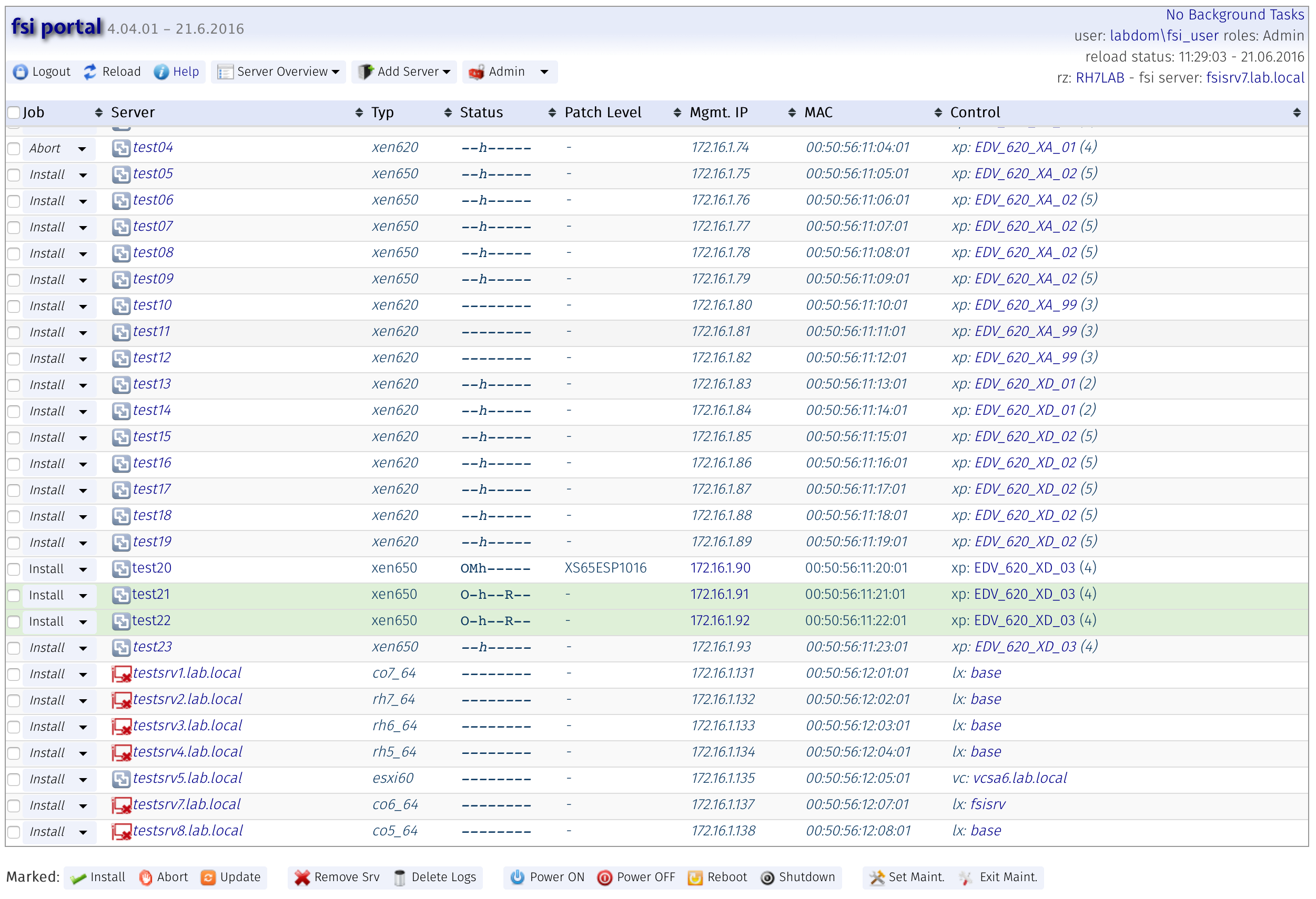Viewport: 1316px width, 899px height.
Task: Click the error icon beside testsrv3.lab.local
Action: 121,727
